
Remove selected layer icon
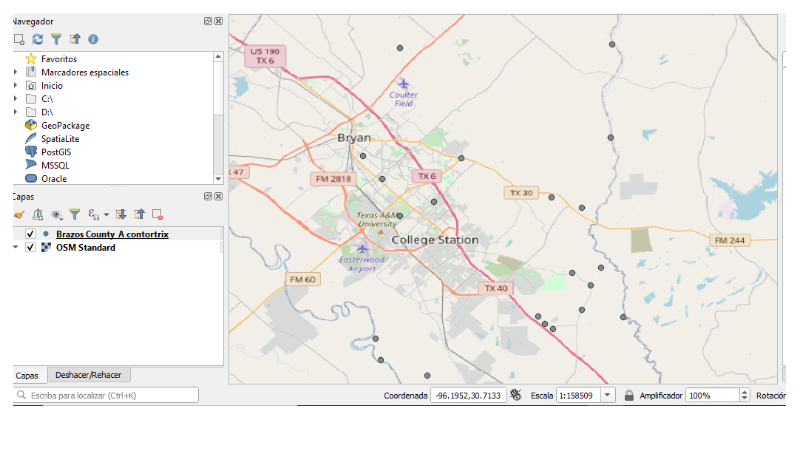(158, 215)
